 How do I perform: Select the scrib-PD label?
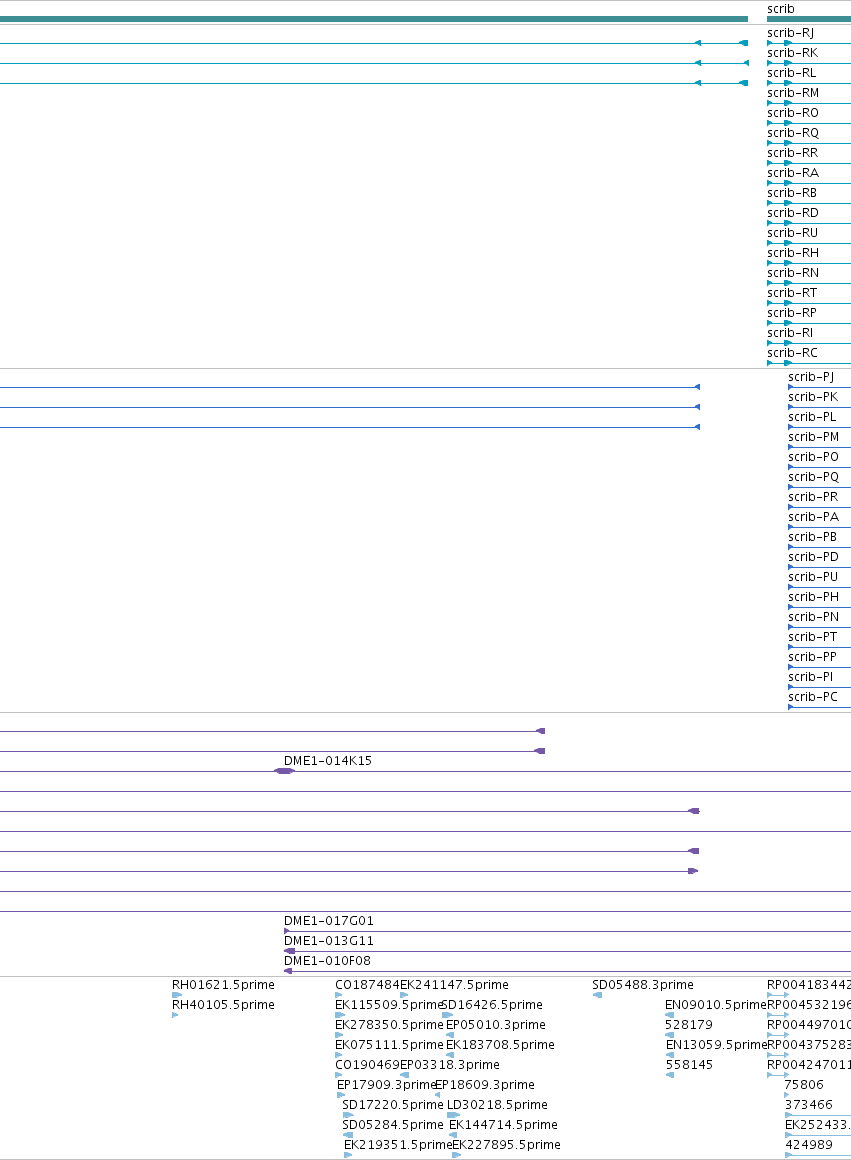coord(814,556)
